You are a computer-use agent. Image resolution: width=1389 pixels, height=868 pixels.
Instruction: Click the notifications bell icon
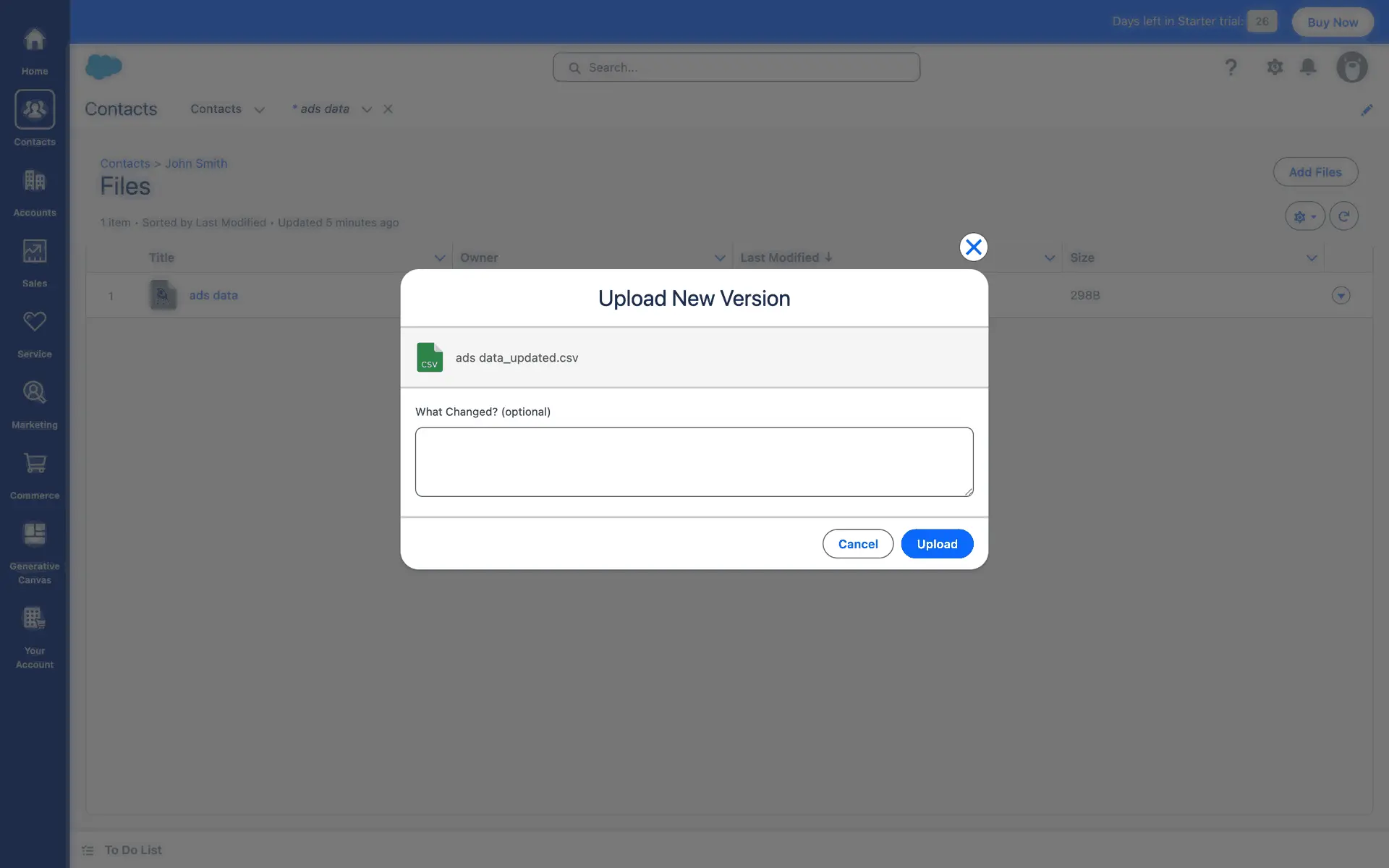pos(1308,67)
